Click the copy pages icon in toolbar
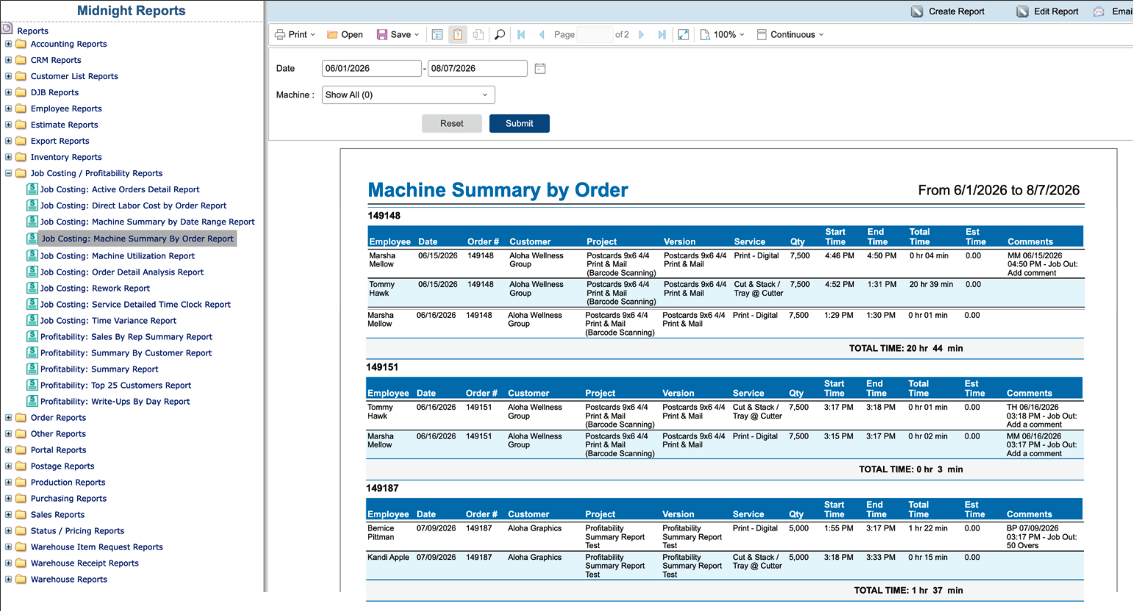Screen dimensions: 1133x611 pyautogui.click(x=478, y=35)
